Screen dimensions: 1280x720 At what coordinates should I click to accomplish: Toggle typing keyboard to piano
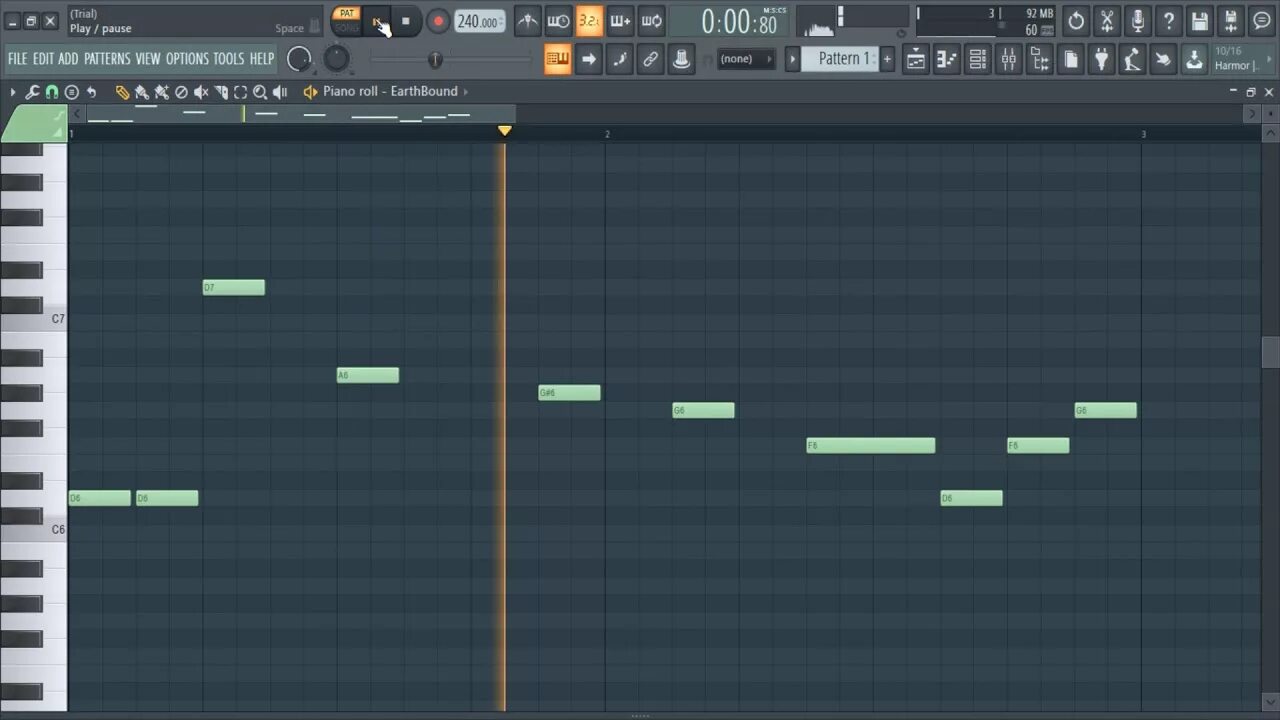(x=557, y=59)
